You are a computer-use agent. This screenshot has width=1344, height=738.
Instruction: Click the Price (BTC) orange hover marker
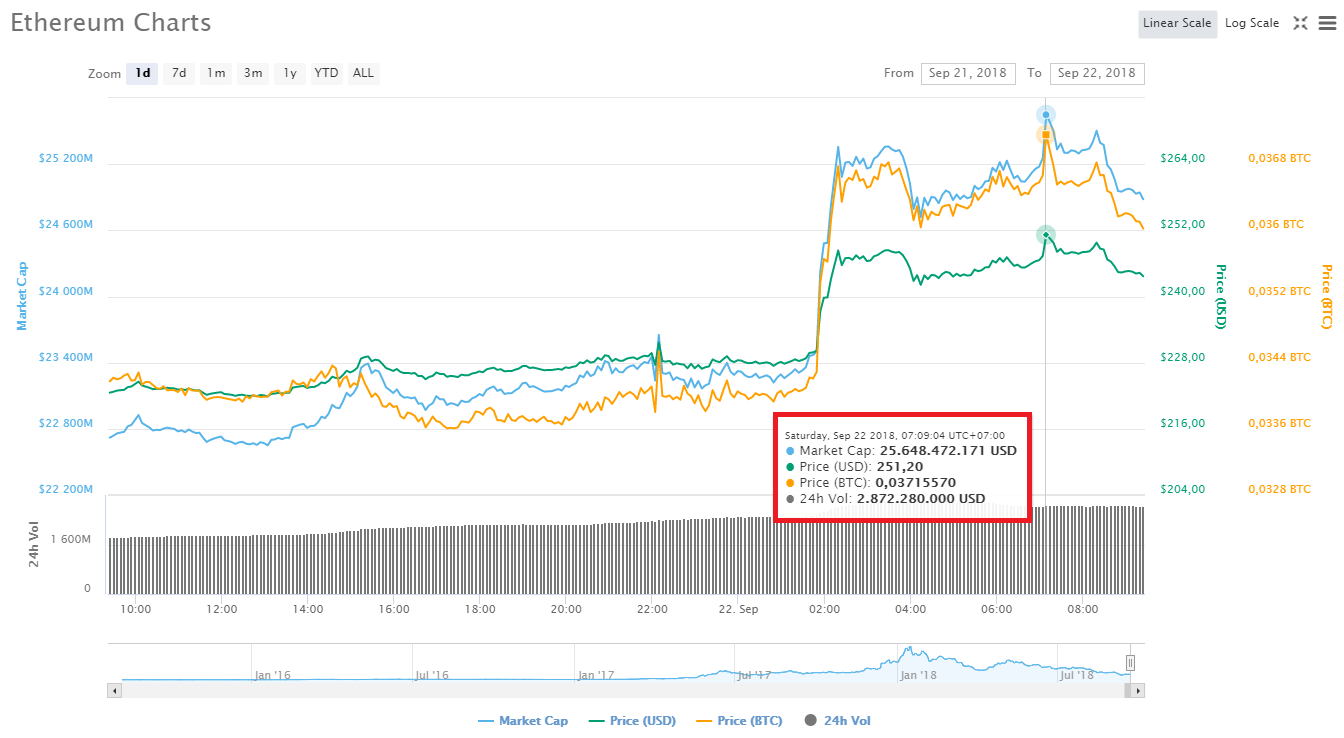pyautogui.click(x=1046, y=135)
